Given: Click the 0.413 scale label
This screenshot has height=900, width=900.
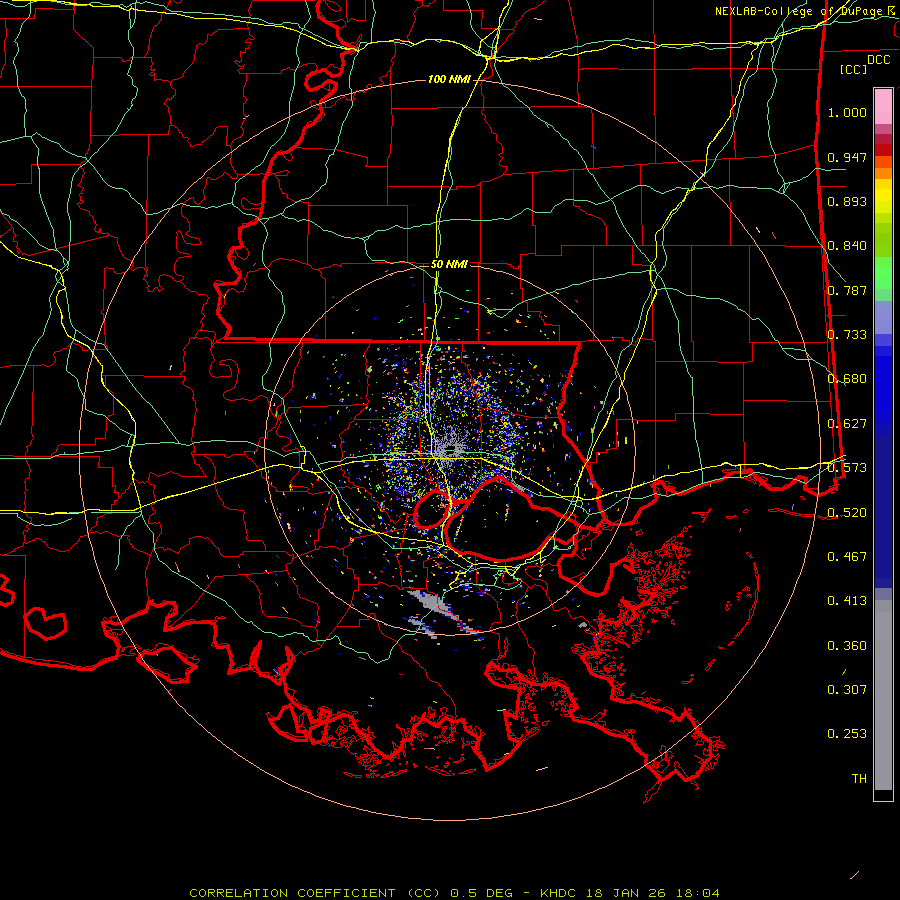Looking at the screenshot, I should click(847, 601).
